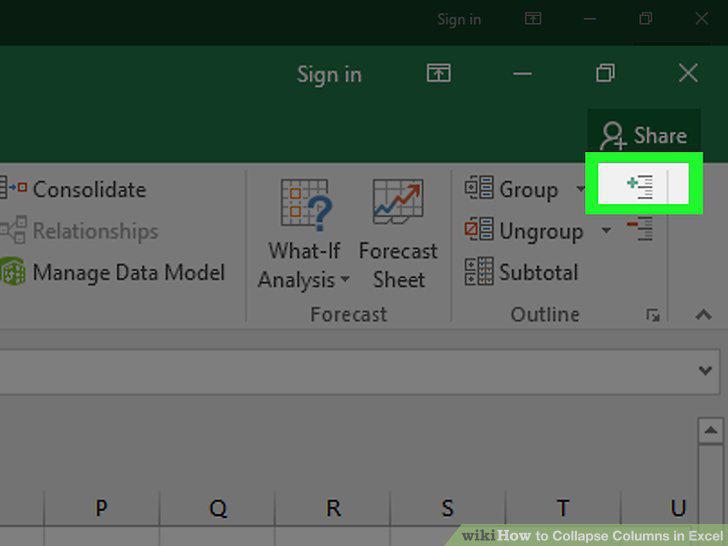Click the Ungroup button
This screenshot has height=546, width=728.
point(524,230)
